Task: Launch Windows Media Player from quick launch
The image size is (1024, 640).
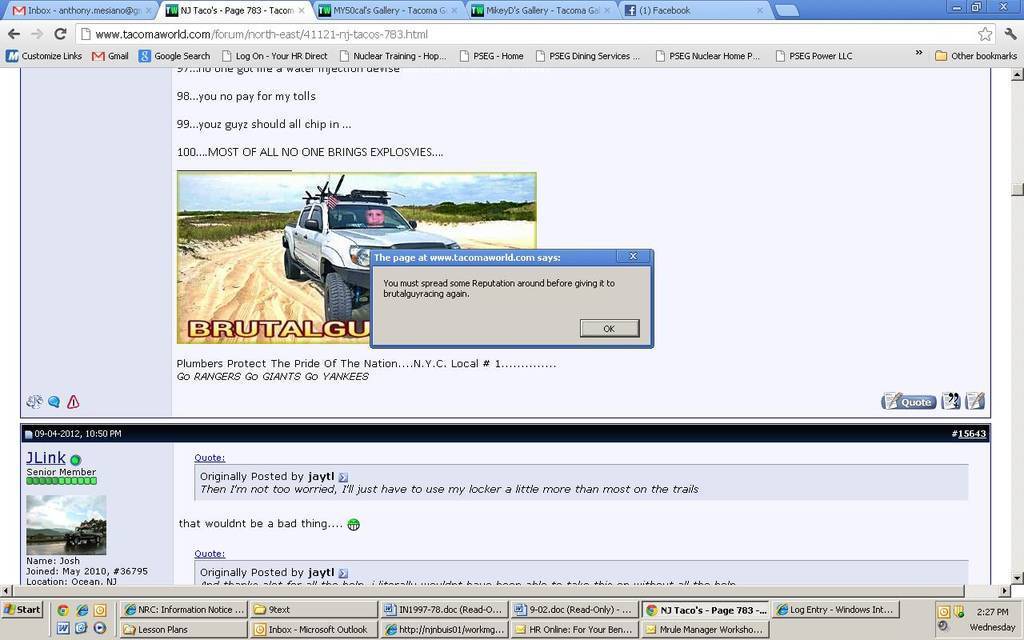Action: [100, 628]
